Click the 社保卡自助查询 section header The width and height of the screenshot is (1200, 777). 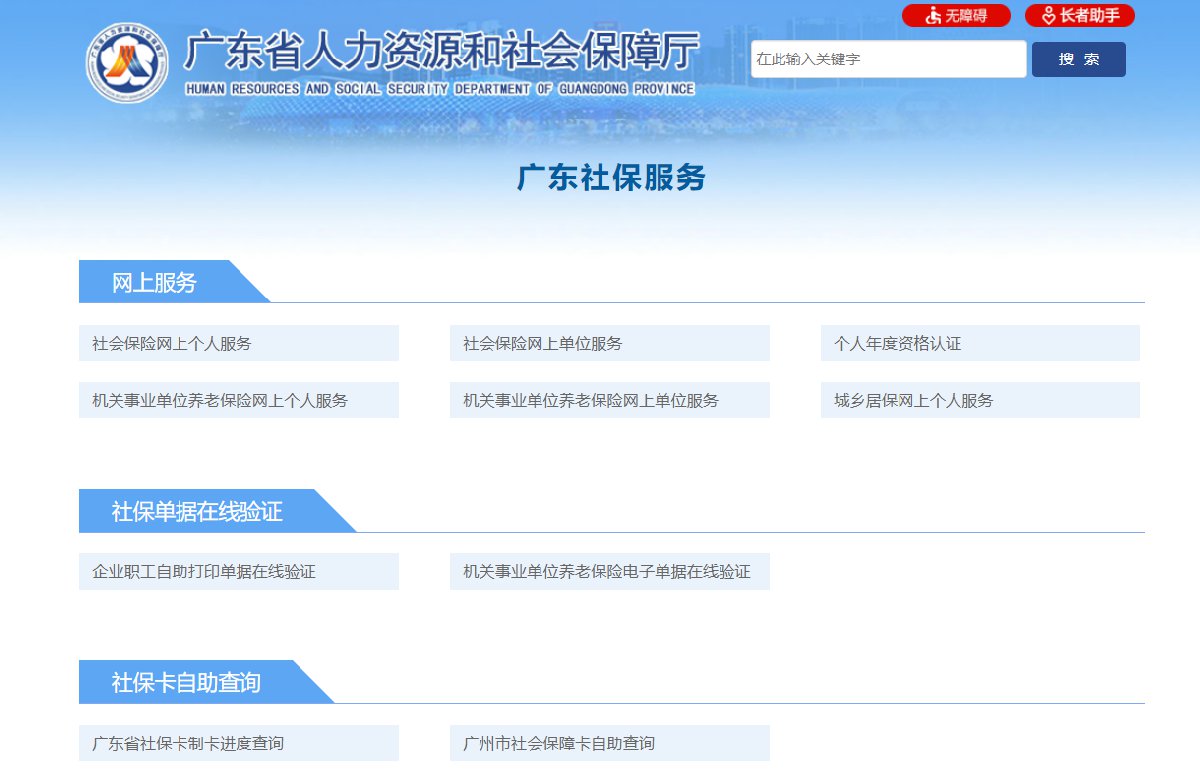pos(186,683)
